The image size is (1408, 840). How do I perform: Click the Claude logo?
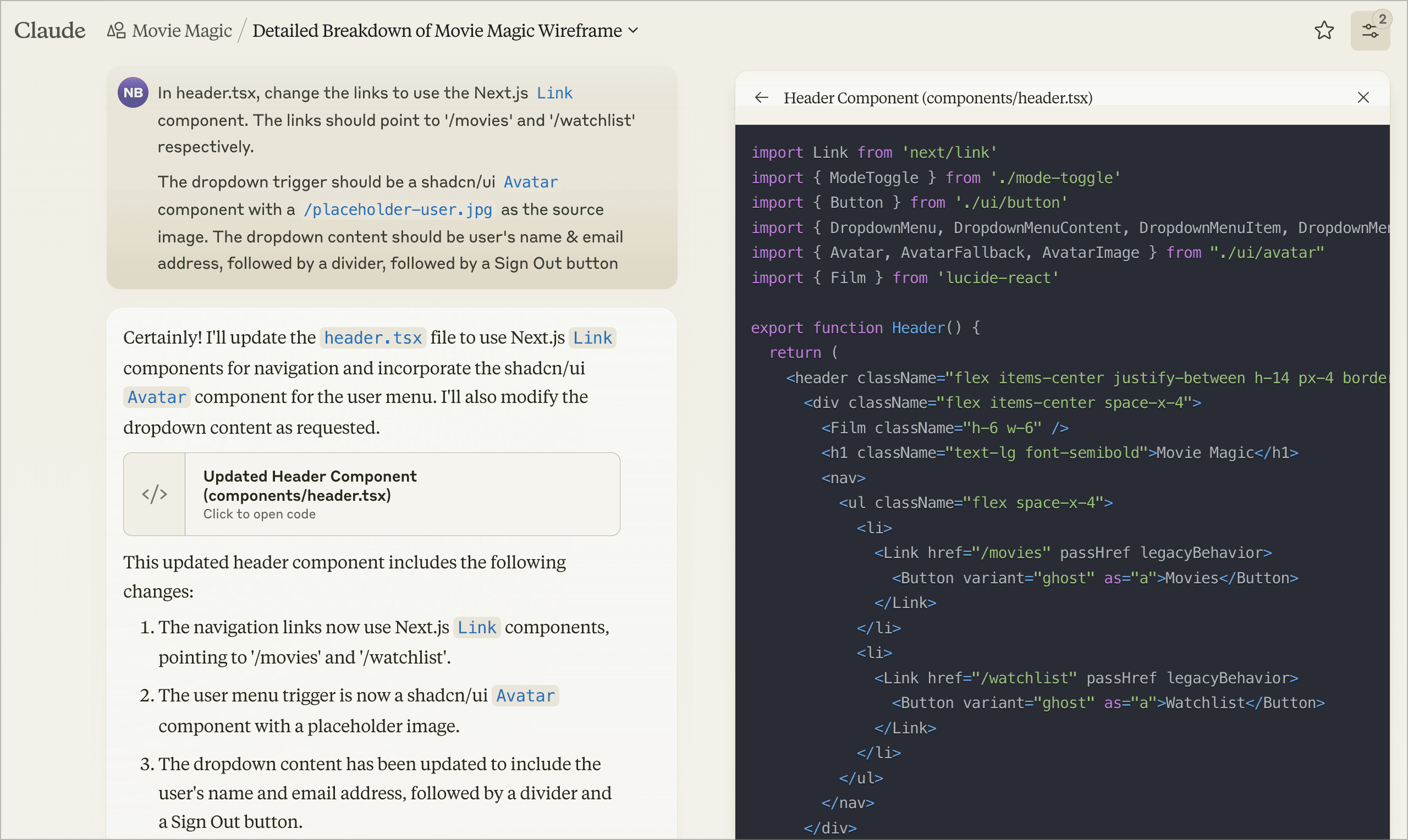coord(50,30)
